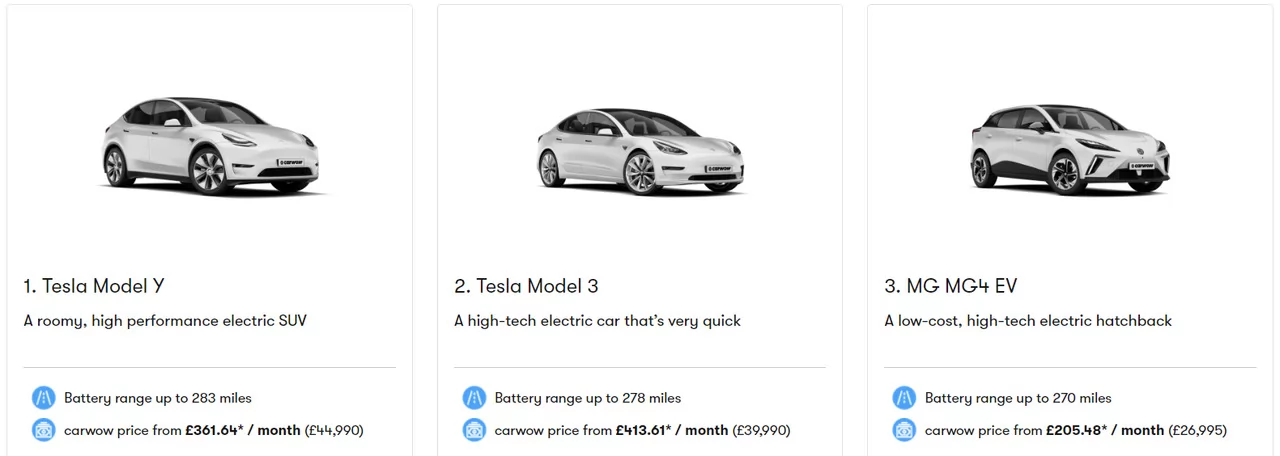Viewport: 1280px width, 456px height.
Task: Select the Tesla Model 3 carwow price icon
Action: click(x=474, y=430)
